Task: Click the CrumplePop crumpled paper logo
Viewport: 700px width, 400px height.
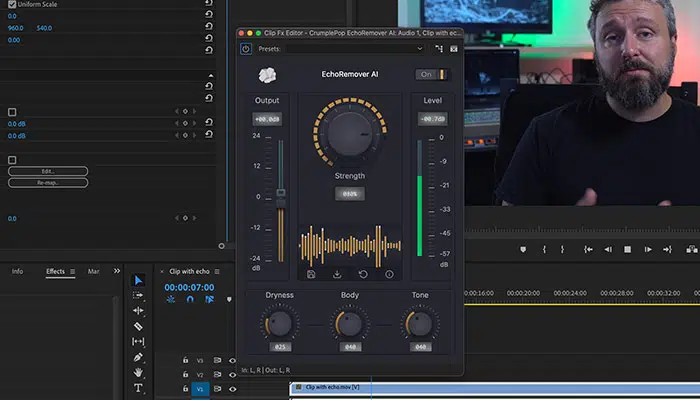Action: click(267, 75)
